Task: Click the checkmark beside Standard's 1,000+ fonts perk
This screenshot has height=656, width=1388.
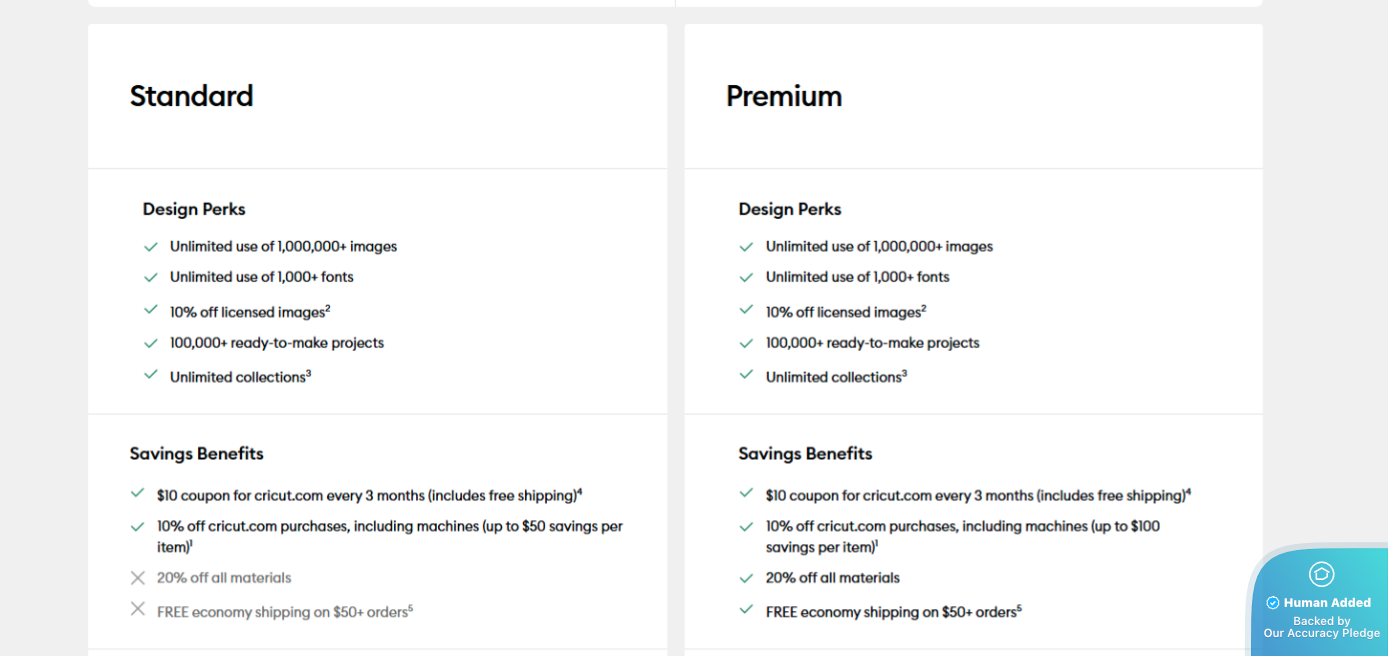Action: pyautogui.click(x=151, y=277)
